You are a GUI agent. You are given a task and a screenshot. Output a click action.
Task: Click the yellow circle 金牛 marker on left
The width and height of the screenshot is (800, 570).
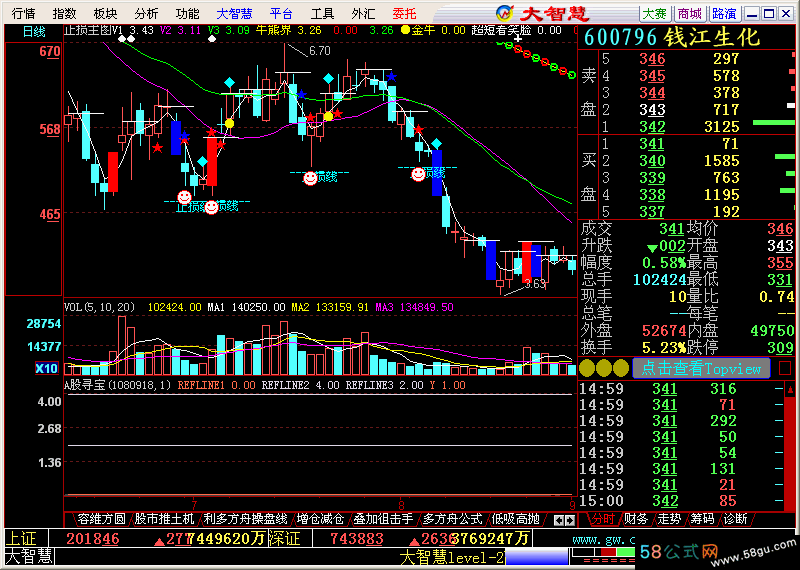(x=229, y=123)
